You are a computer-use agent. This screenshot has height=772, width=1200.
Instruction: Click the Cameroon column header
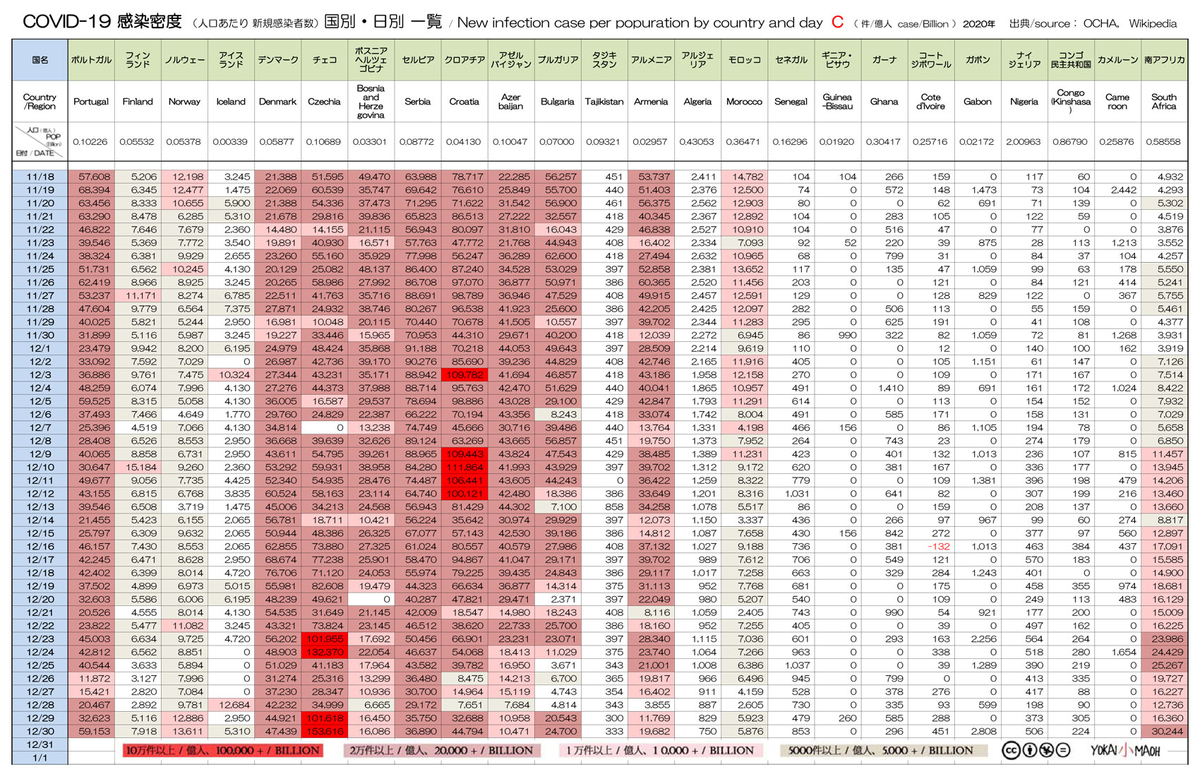point(1118,102)
